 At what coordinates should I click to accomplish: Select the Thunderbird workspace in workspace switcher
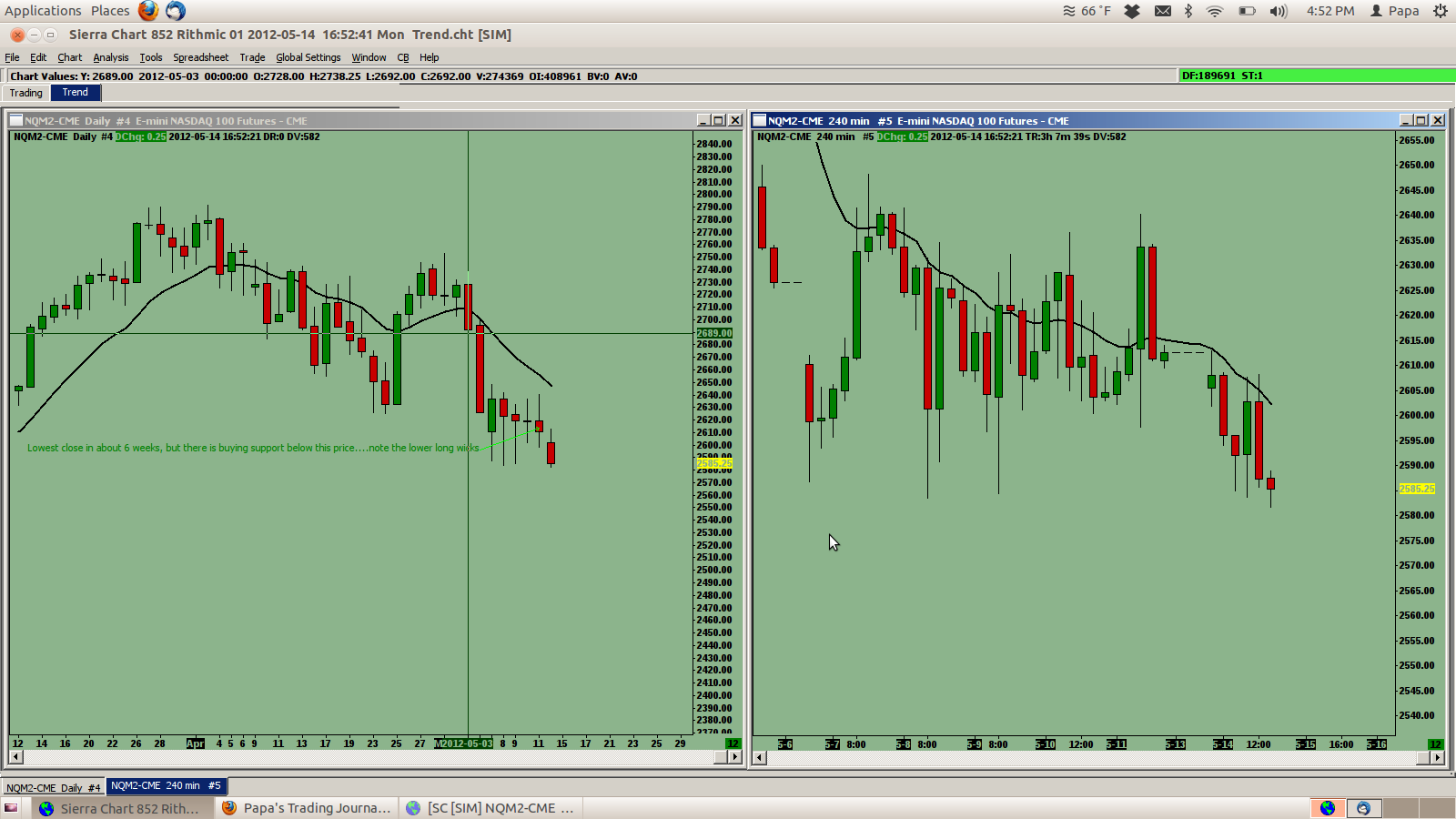click(x=1363, y=808)
